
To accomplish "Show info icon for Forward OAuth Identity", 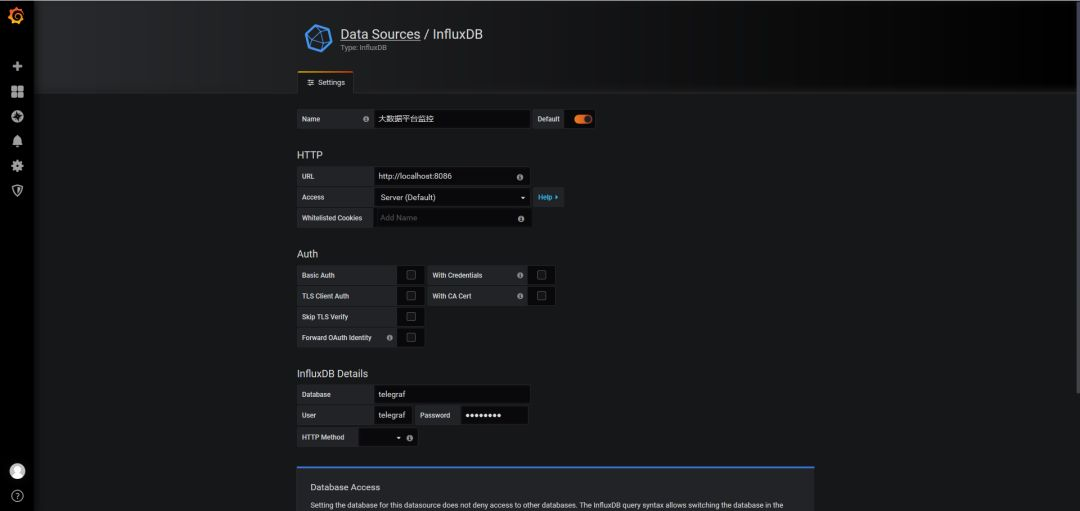I will (x=389, y=338).
